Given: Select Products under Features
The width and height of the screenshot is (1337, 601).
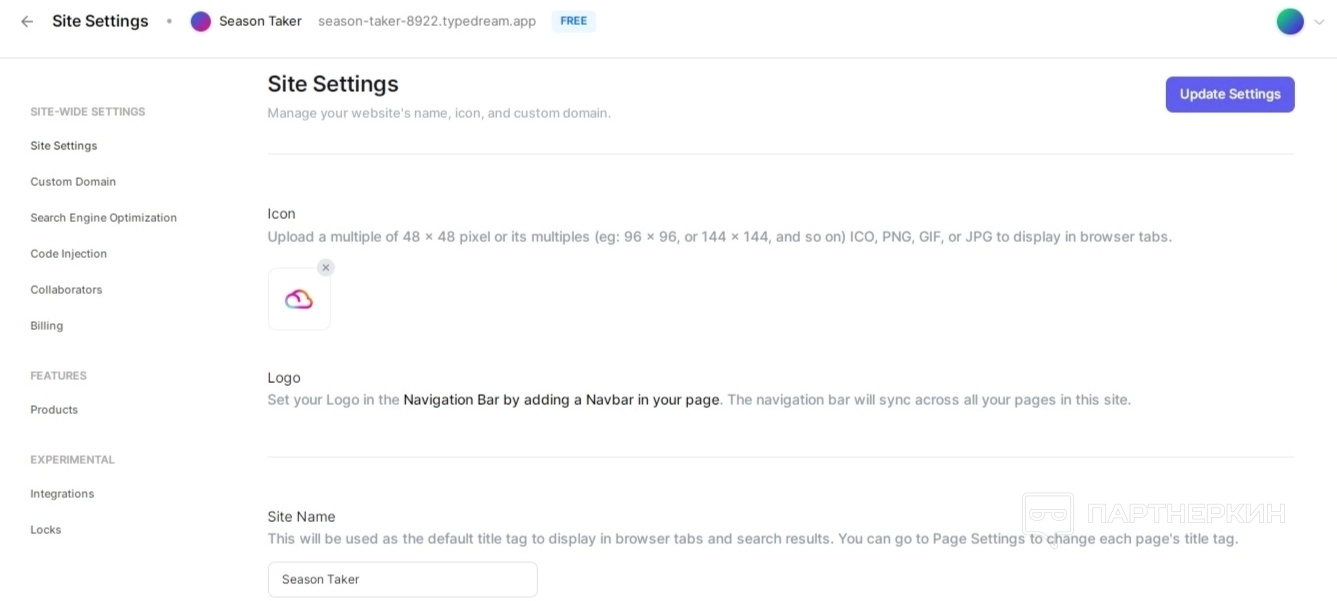Looking at the screenshot, I should coord(54,410).
